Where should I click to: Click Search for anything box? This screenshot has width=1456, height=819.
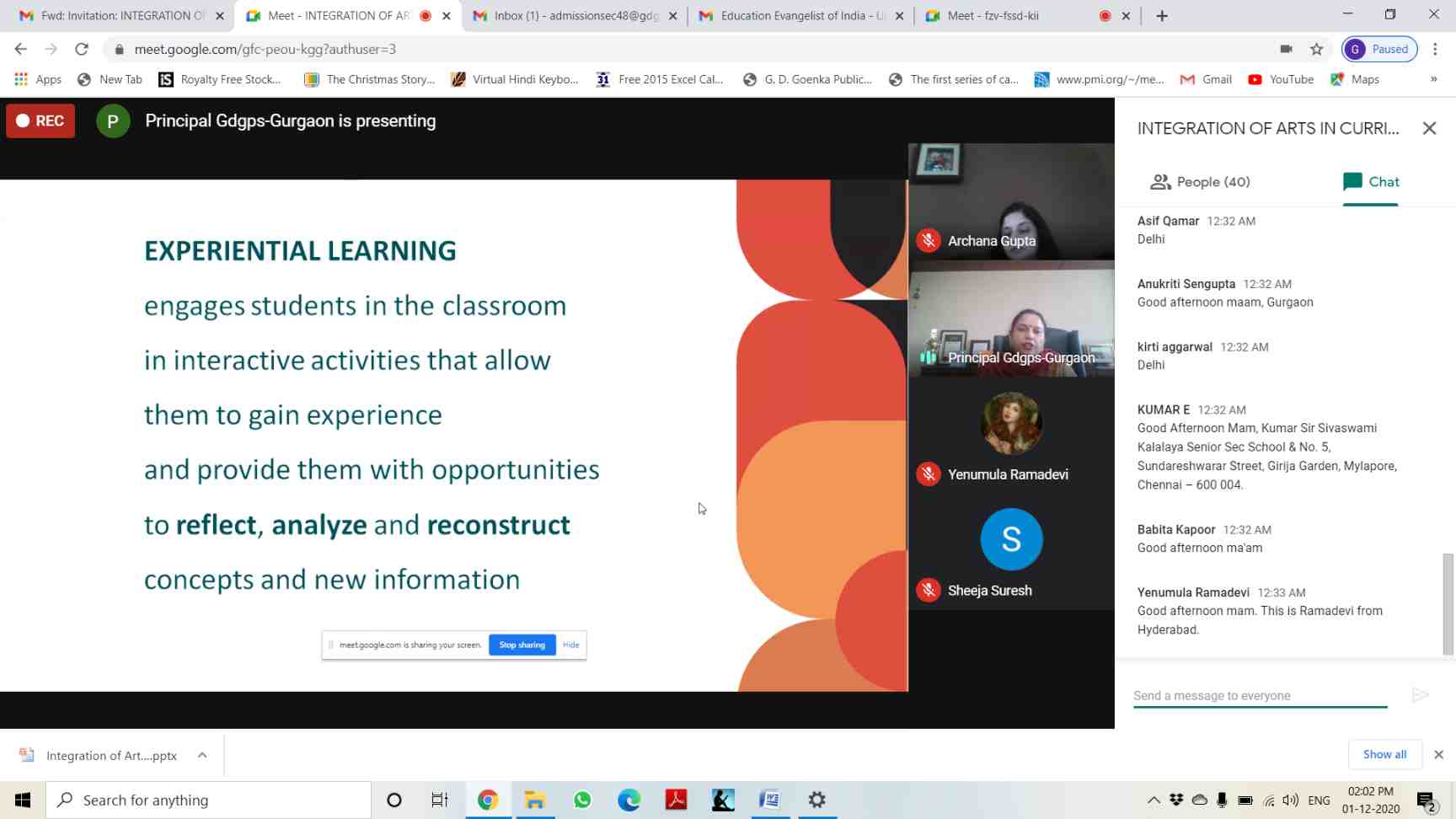[x=208, y=800]
